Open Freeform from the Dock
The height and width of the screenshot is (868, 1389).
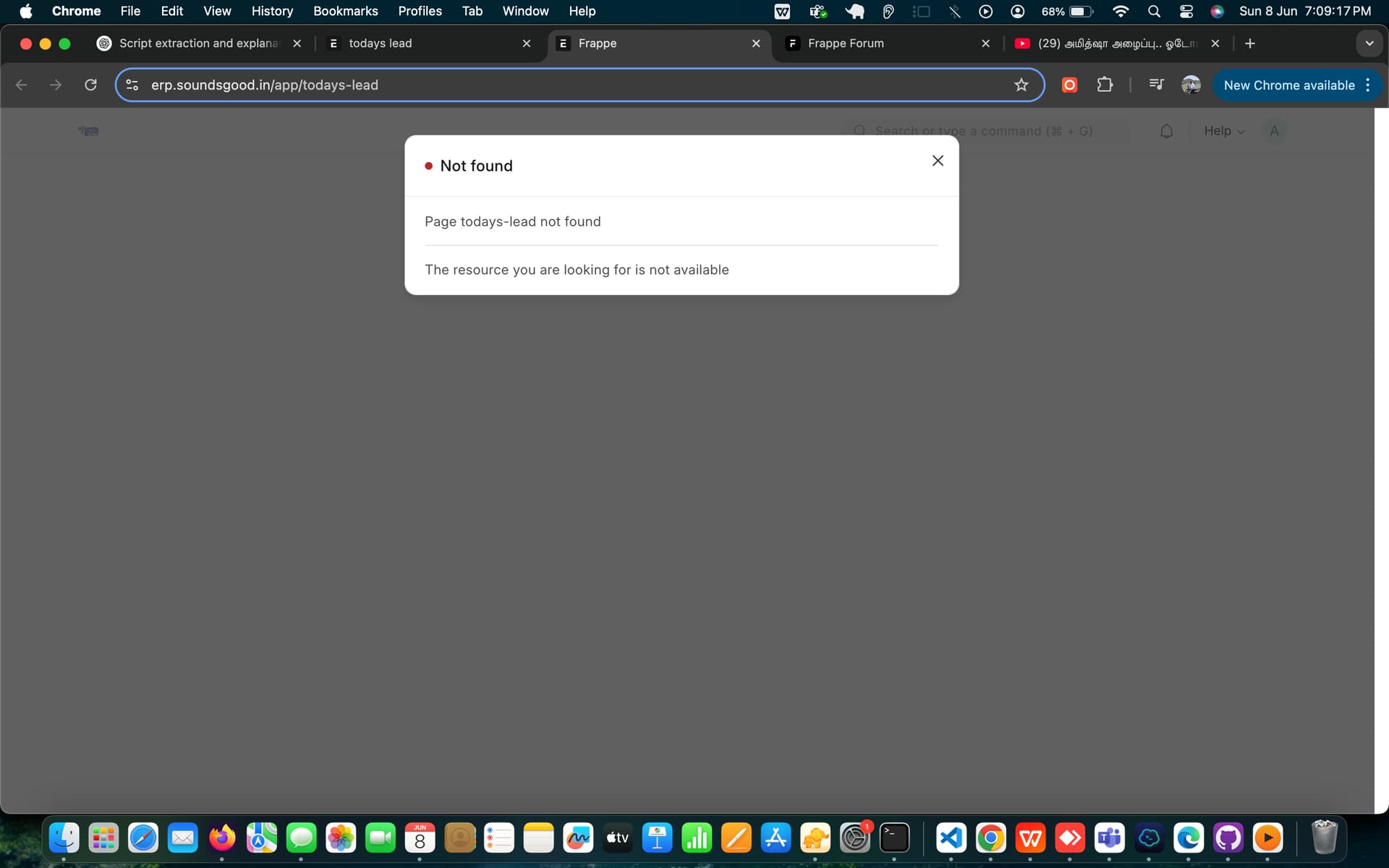(x=578, y=838)
